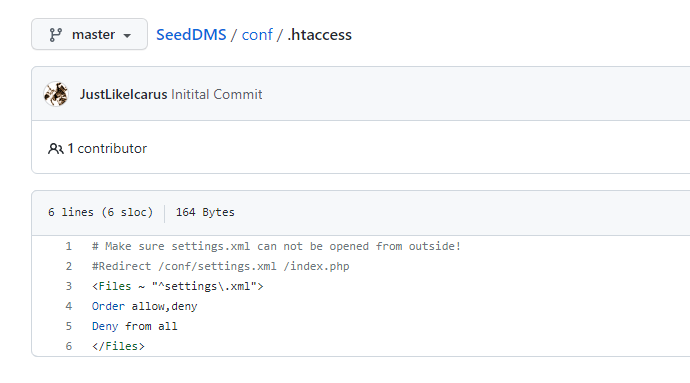Viewport: 690px width, 383px height.
Task: Select line number 1
Action: tap(69, 246)
